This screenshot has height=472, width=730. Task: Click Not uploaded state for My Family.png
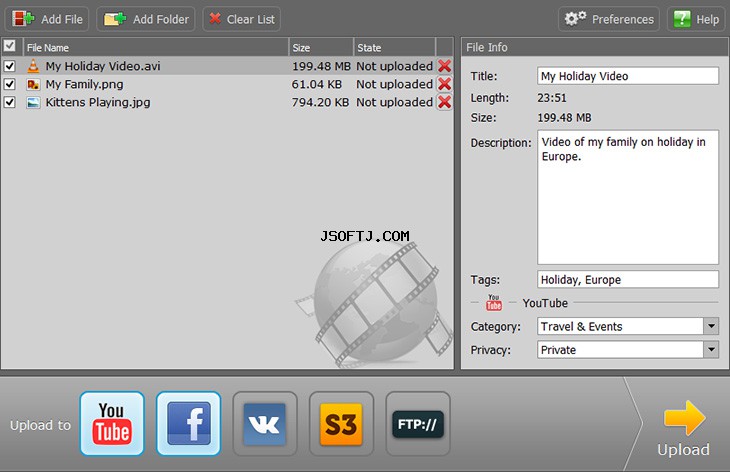(x=394, y=84)
